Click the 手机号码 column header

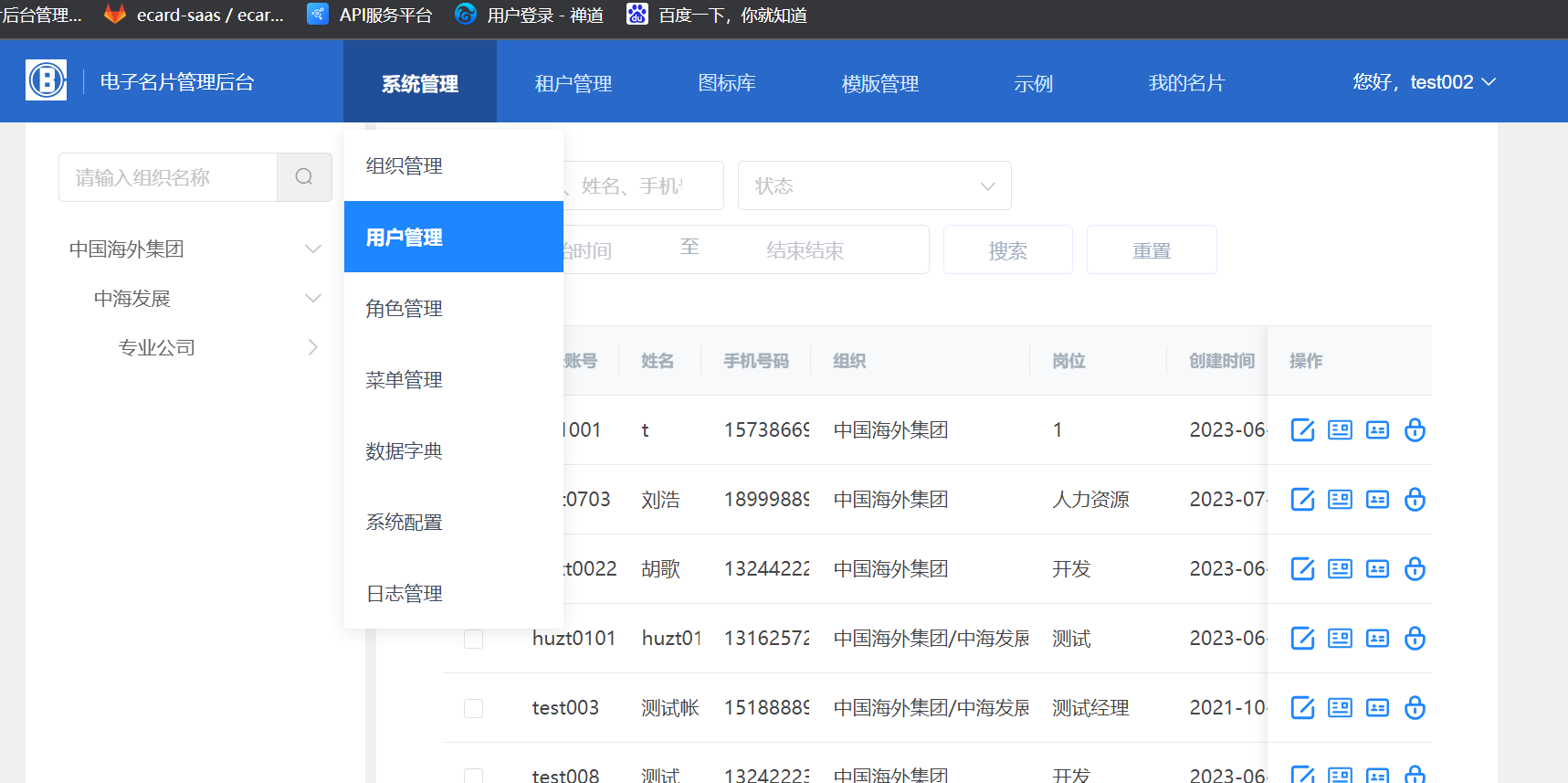point(756,361)
